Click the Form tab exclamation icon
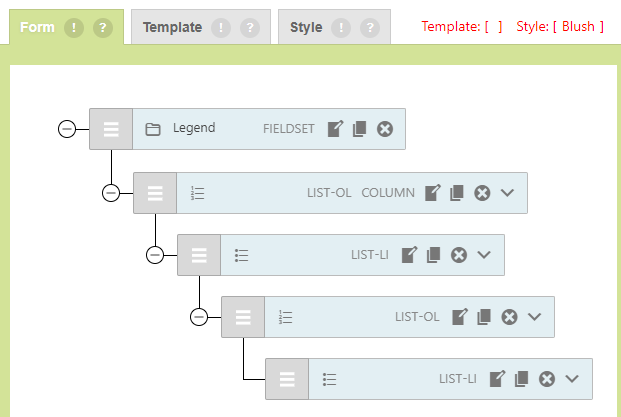This screenshot has height=417, width=621. [x=74, y=28]
